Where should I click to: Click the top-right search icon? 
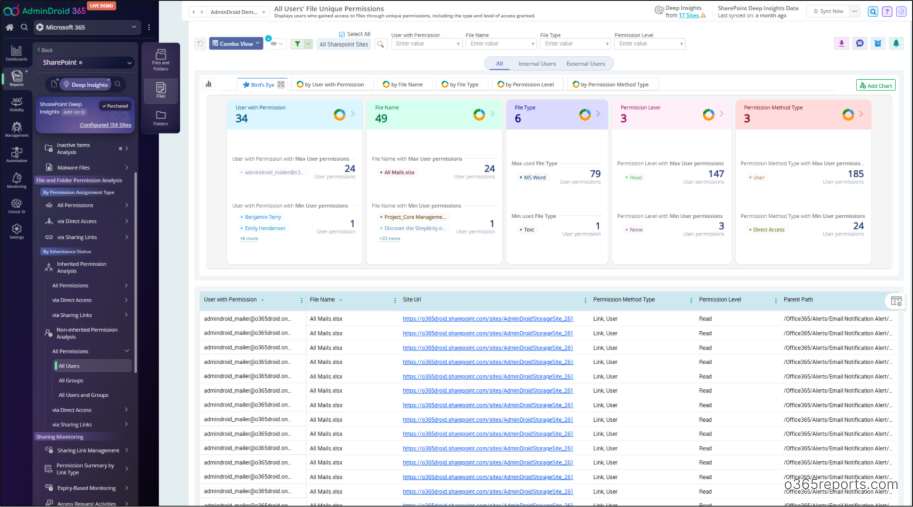873,12
